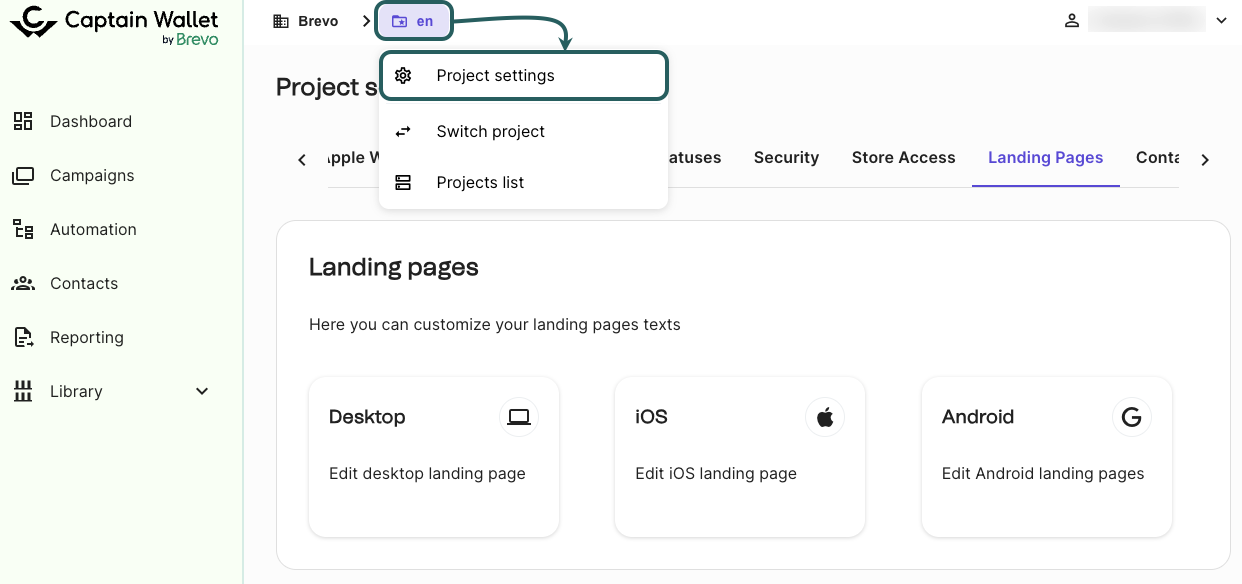The width and height of the screenshot is (1242, 584).
Task: Click the Brevo organization breadcrumb
Action: point(306,21)
